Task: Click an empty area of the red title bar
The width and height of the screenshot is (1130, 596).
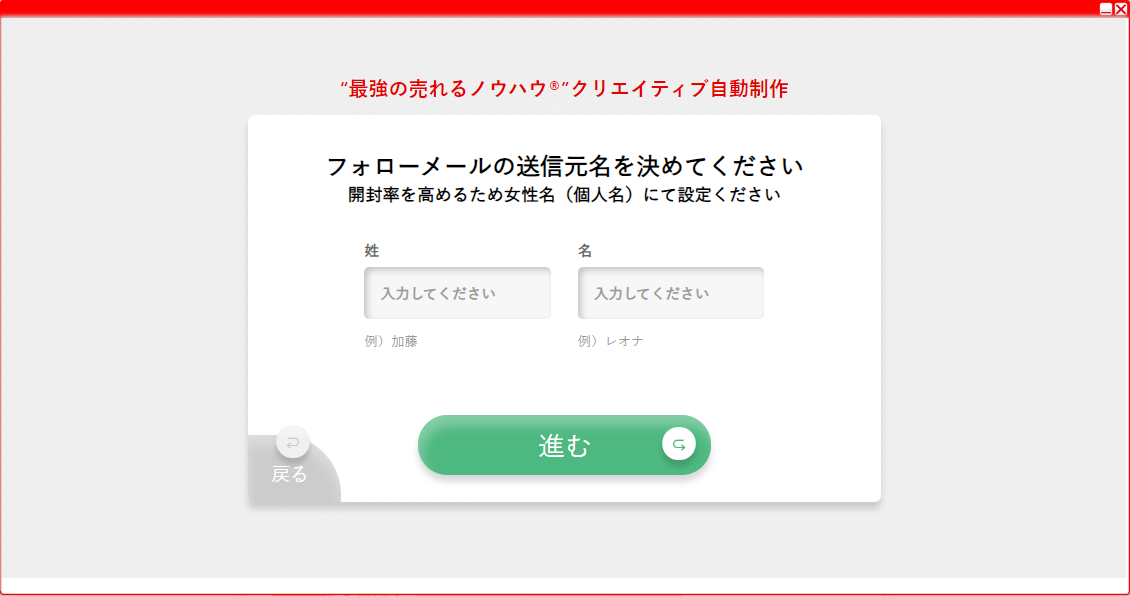Action: click(x=548, y=8)
